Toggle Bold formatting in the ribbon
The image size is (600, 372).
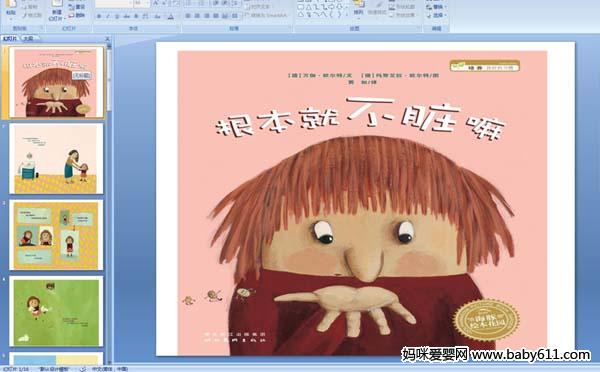pyautogui.click(x=99, y=16)
